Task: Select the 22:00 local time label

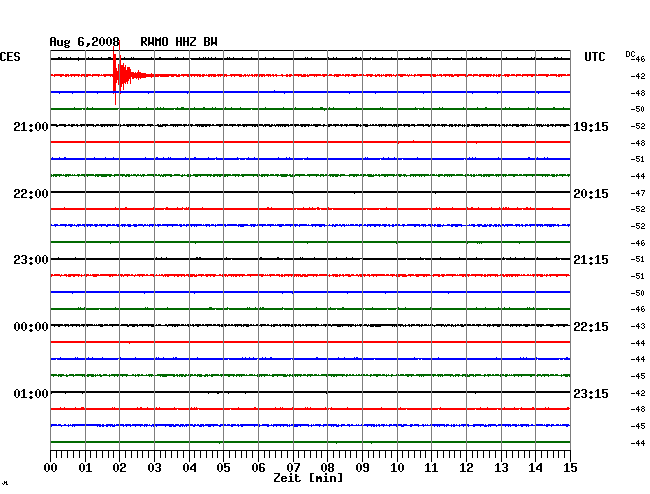Action: pyautogui.click(x=31, y=194)
